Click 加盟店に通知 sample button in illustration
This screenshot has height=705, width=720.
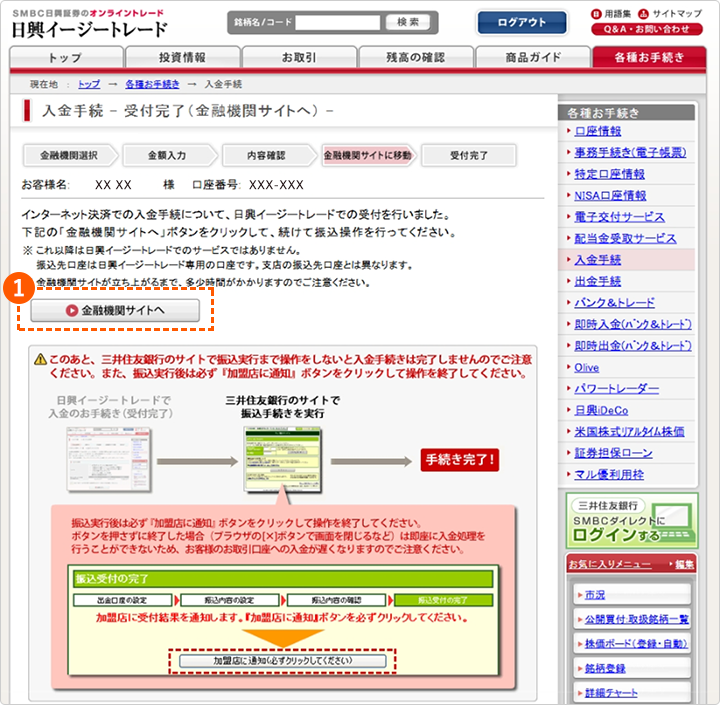(283, 661)
